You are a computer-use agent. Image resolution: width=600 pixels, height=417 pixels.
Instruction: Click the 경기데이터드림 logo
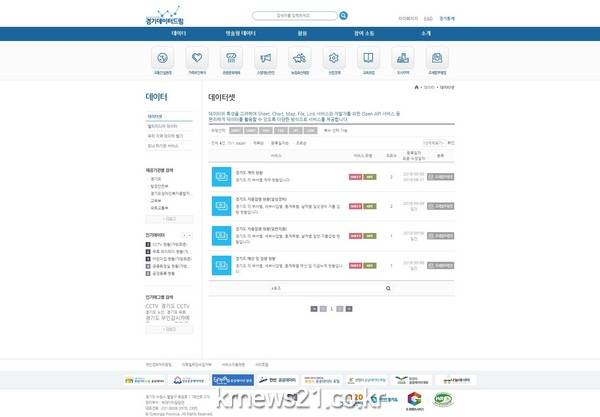point(165,17)
